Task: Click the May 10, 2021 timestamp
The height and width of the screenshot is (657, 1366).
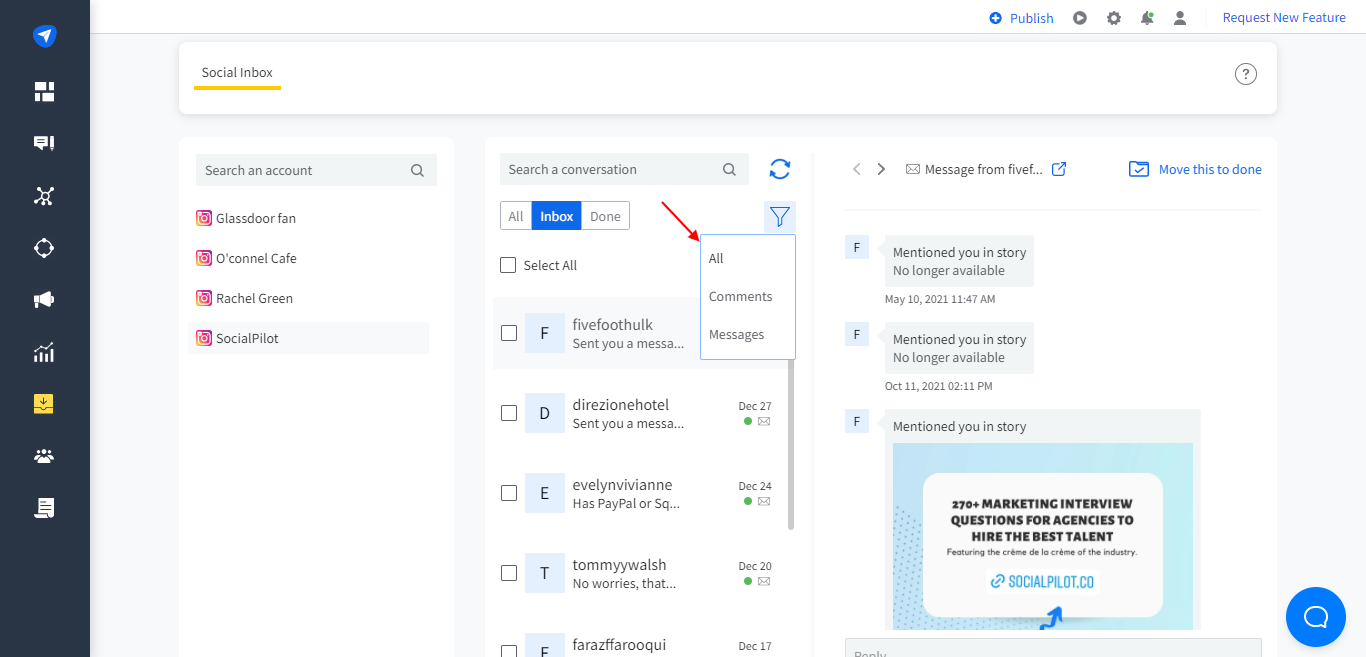Action: [940, 299]
